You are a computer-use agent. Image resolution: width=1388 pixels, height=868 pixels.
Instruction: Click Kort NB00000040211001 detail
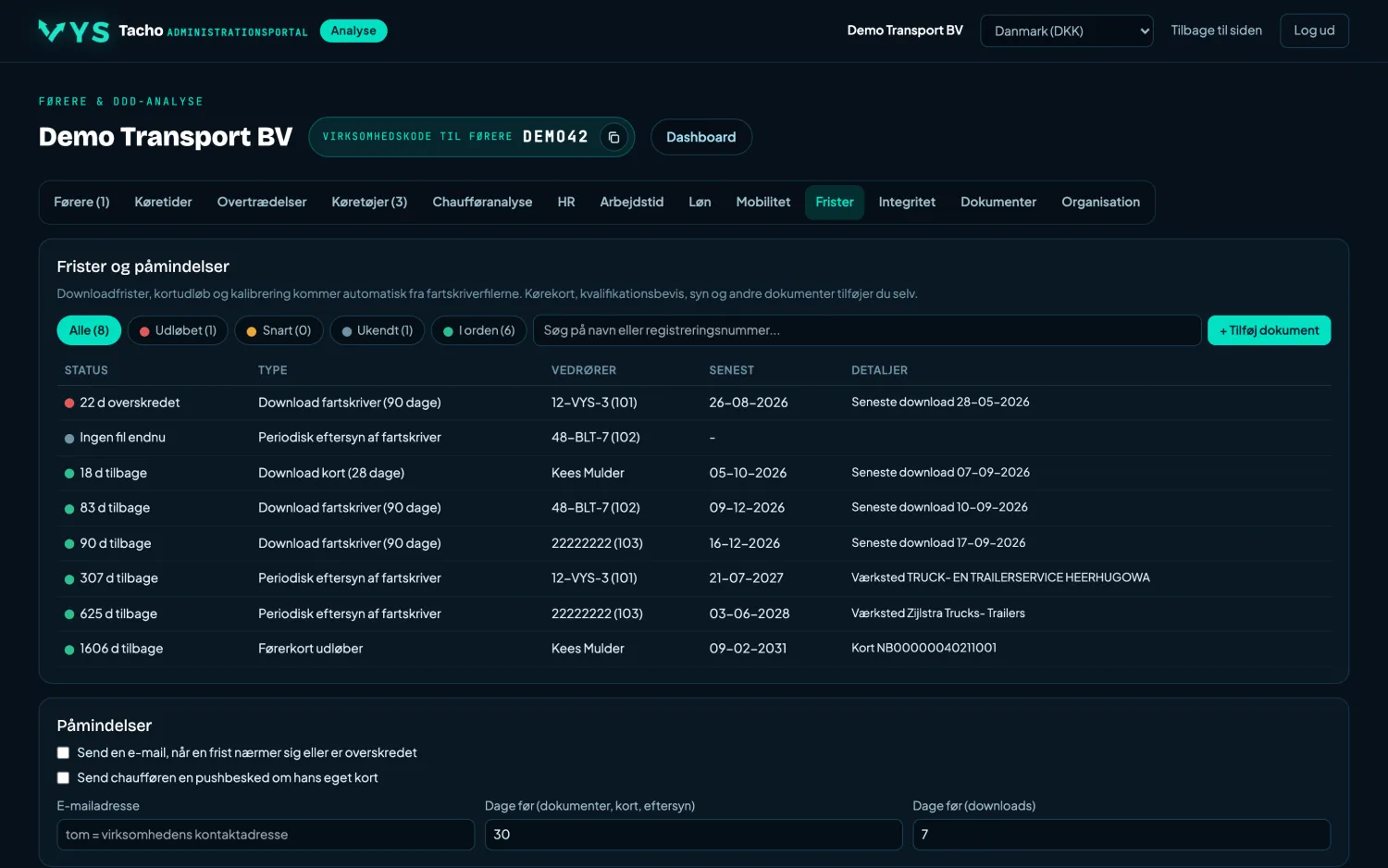[x=923, y=649]
